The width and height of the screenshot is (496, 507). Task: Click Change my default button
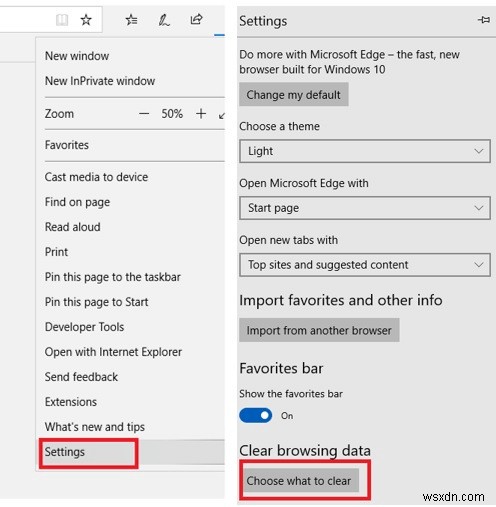[294, 95]
